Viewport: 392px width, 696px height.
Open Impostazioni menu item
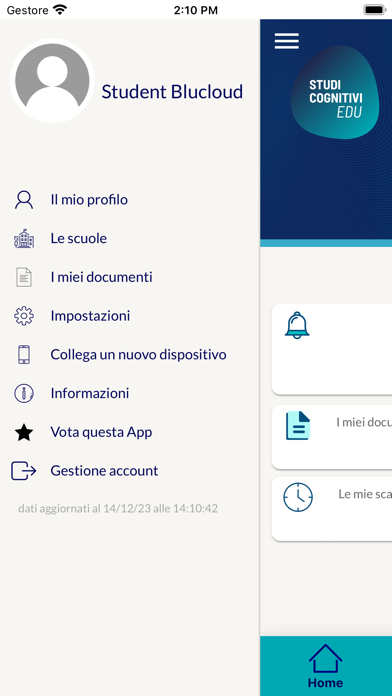[90, 316]
